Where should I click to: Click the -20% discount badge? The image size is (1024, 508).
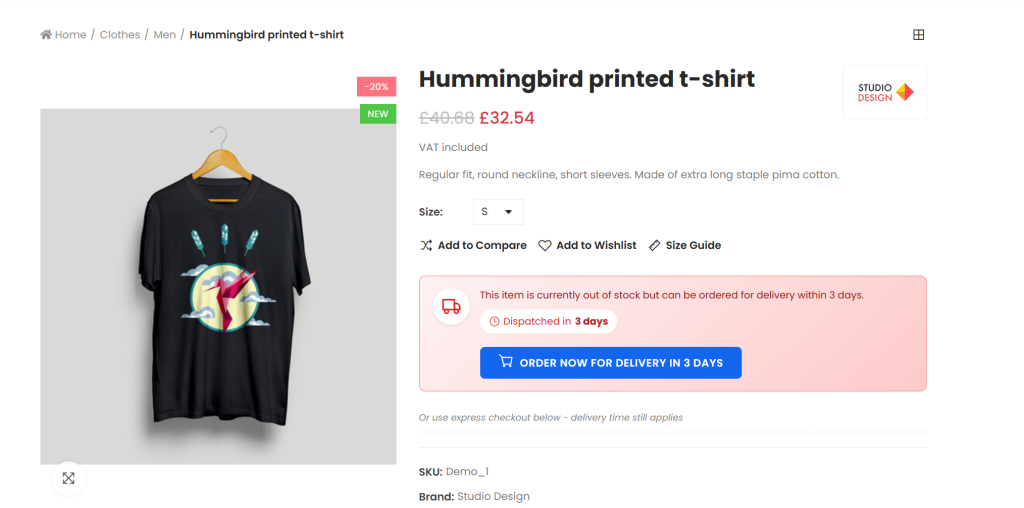point(377,87)
